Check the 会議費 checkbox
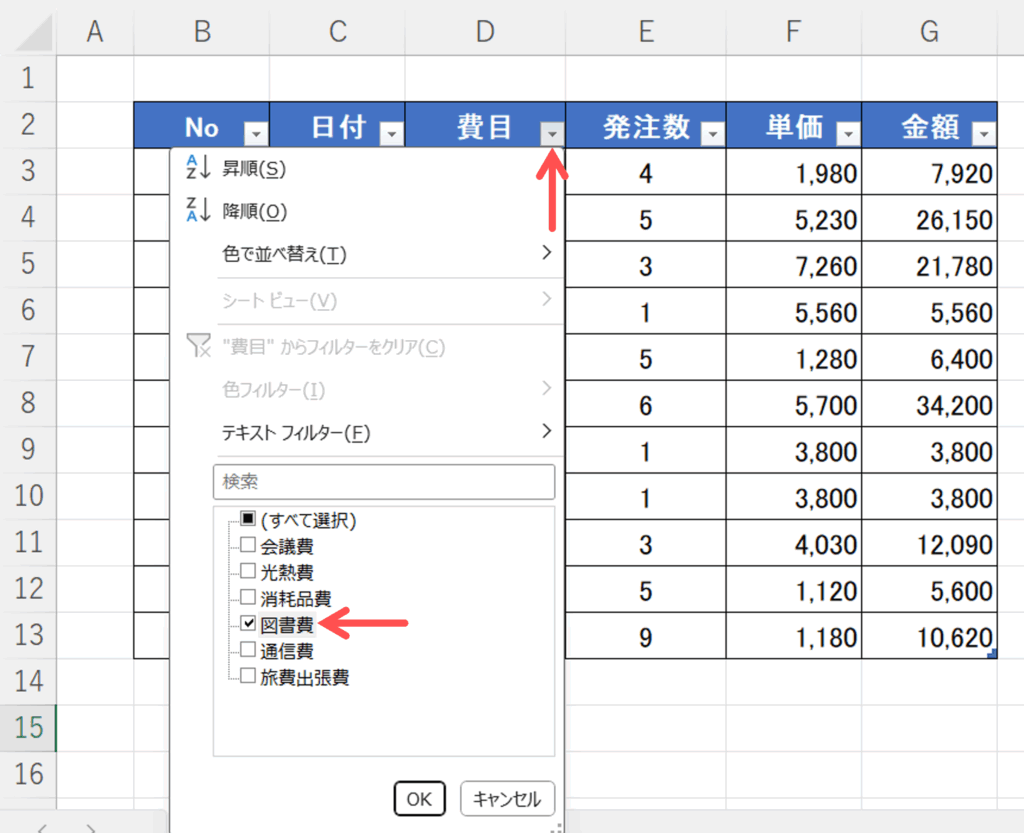This screenshot has width=1024, height=833. (x=248, y=546)
